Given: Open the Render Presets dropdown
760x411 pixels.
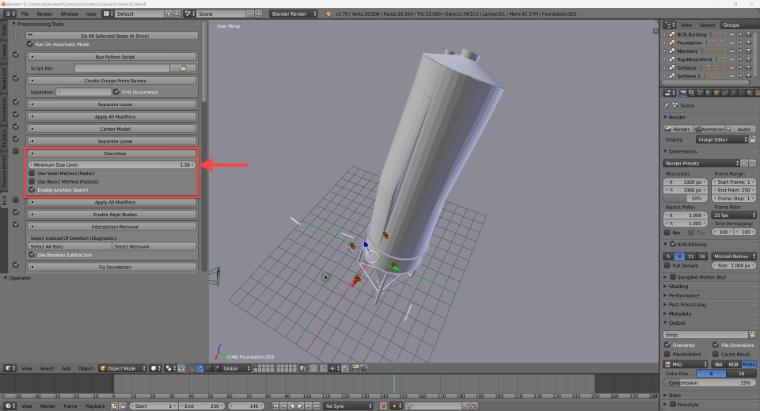Looking at the screenshot, I should 702,163.
